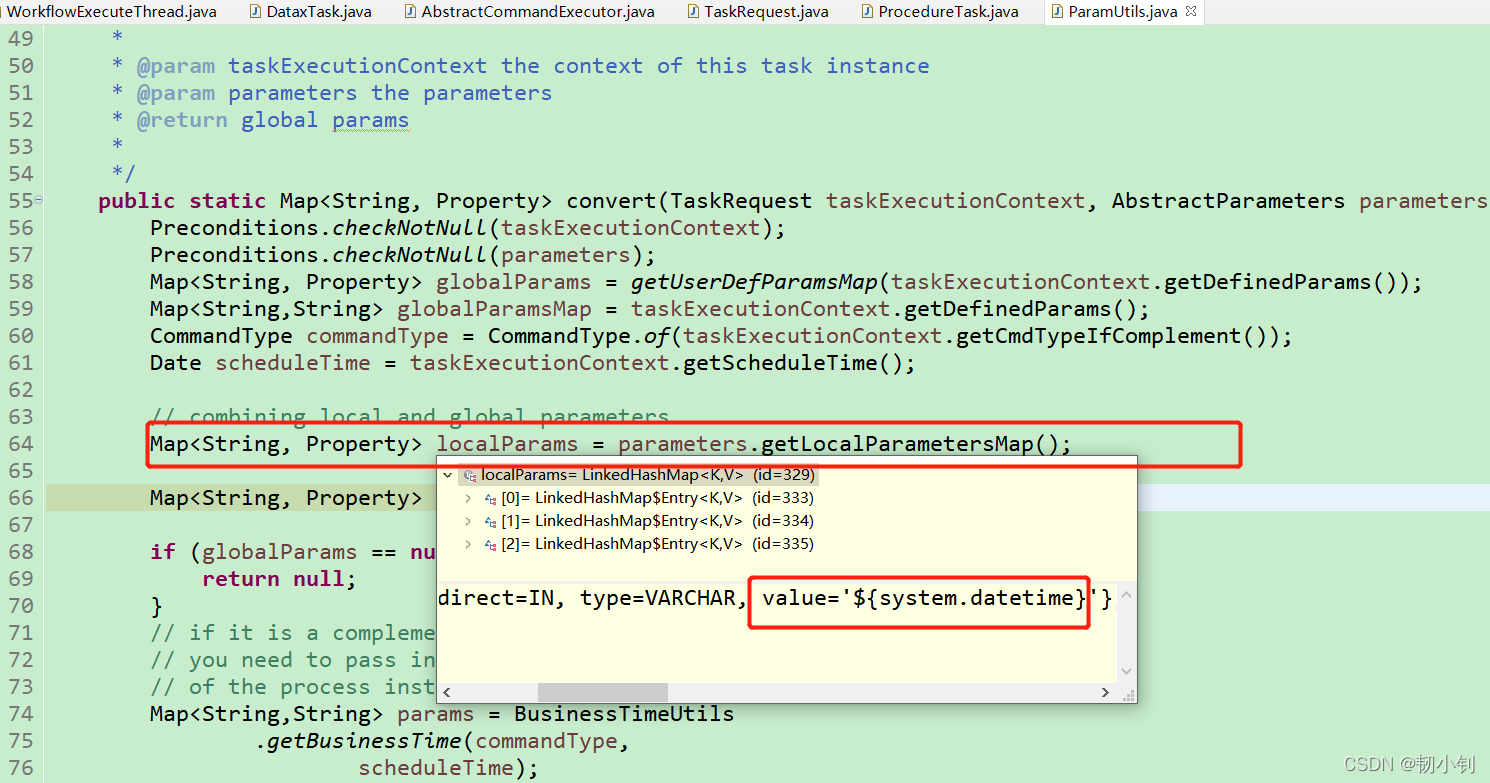Viewport: 1490px width, 783px height.
Task: Click 'BusinessTimeUtils' on line 74
Action: pos(624,714)
